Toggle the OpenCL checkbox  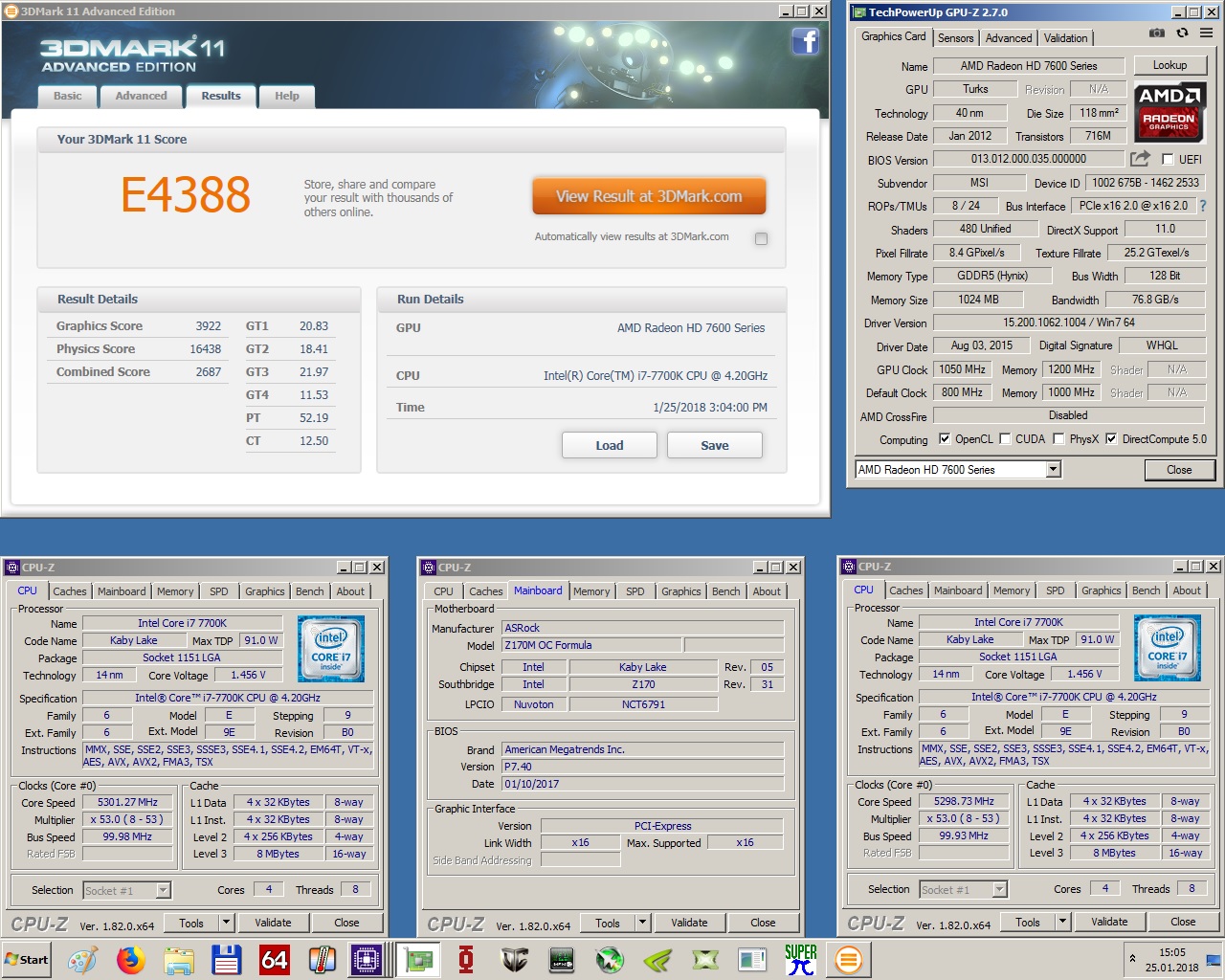pos(945,439)
